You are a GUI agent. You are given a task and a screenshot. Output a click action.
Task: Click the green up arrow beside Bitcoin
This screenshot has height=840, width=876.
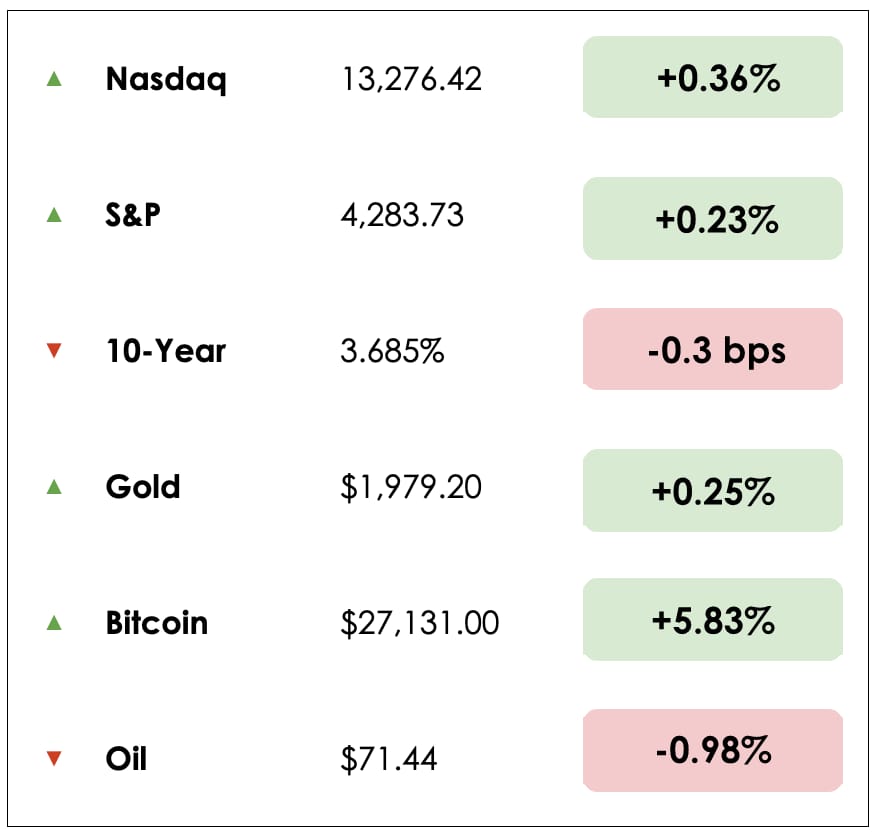click(x=54, y=623)
